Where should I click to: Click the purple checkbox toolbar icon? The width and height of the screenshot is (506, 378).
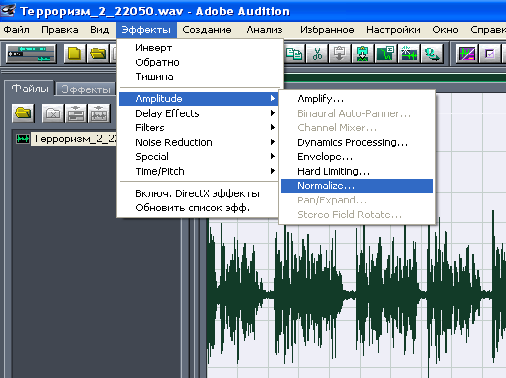pos(489,53)
